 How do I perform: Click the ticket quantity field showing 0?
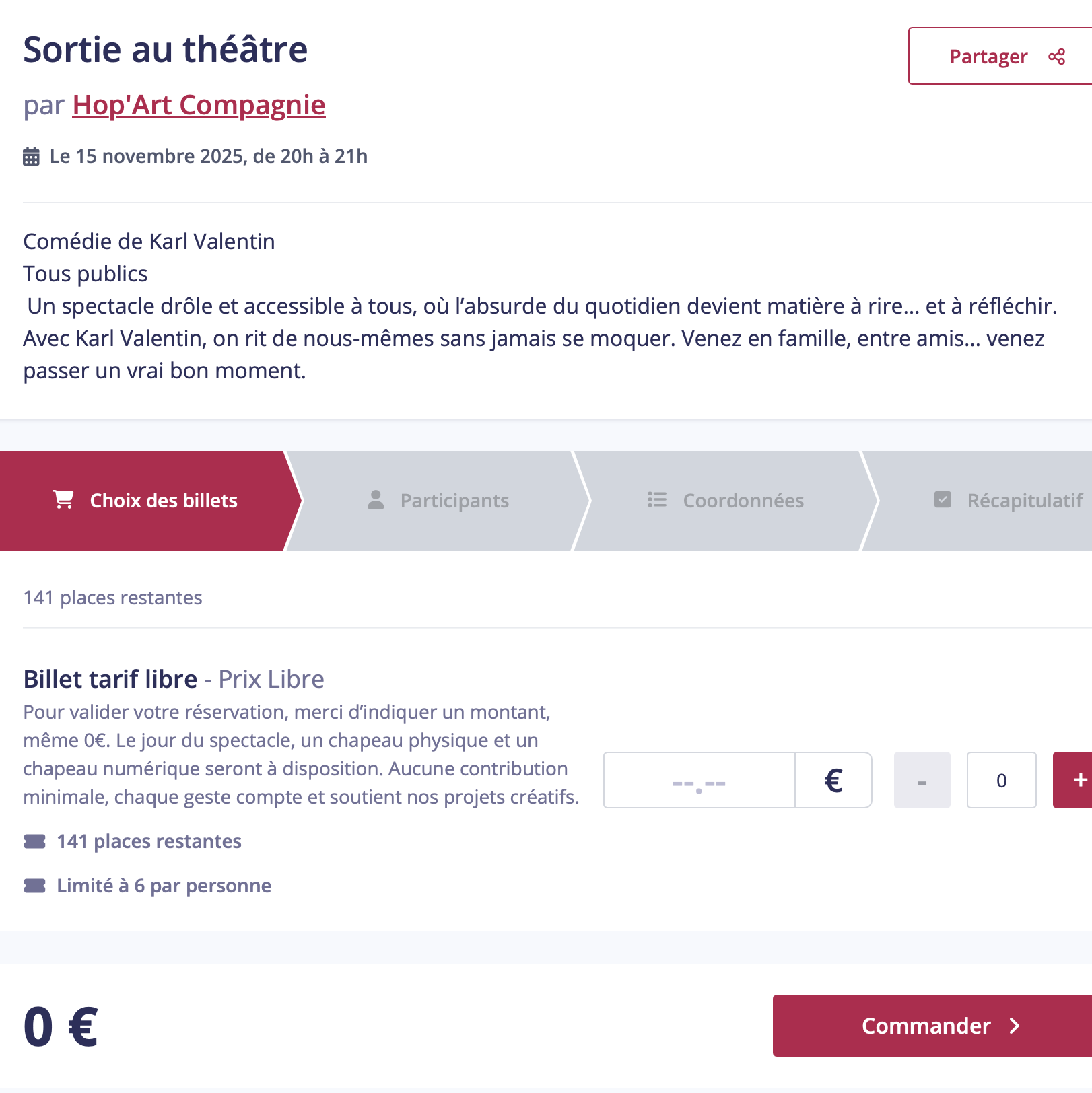point(1001,780)
